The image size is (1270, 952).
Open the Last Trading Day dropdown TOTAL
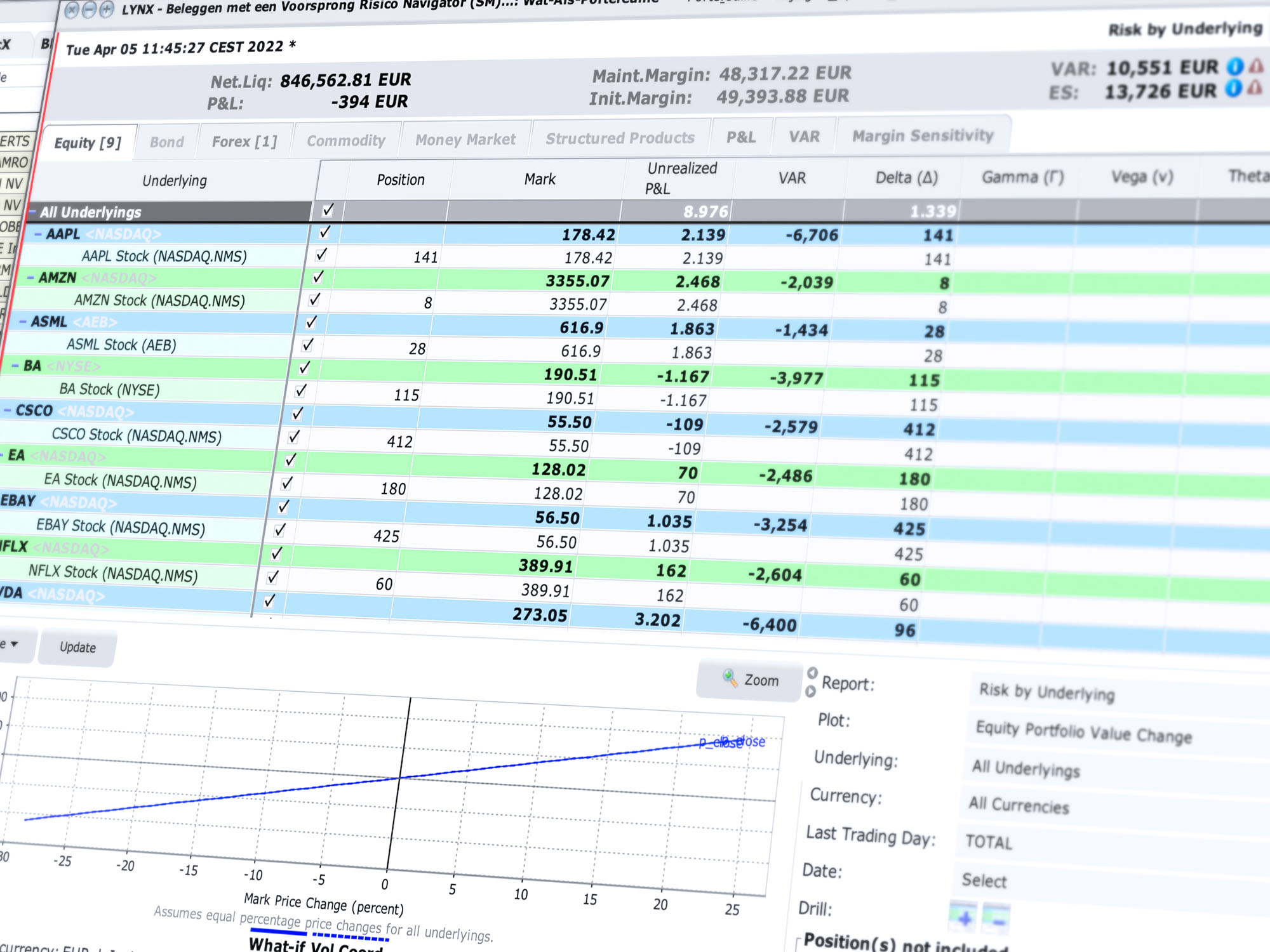click(1112, 845)
